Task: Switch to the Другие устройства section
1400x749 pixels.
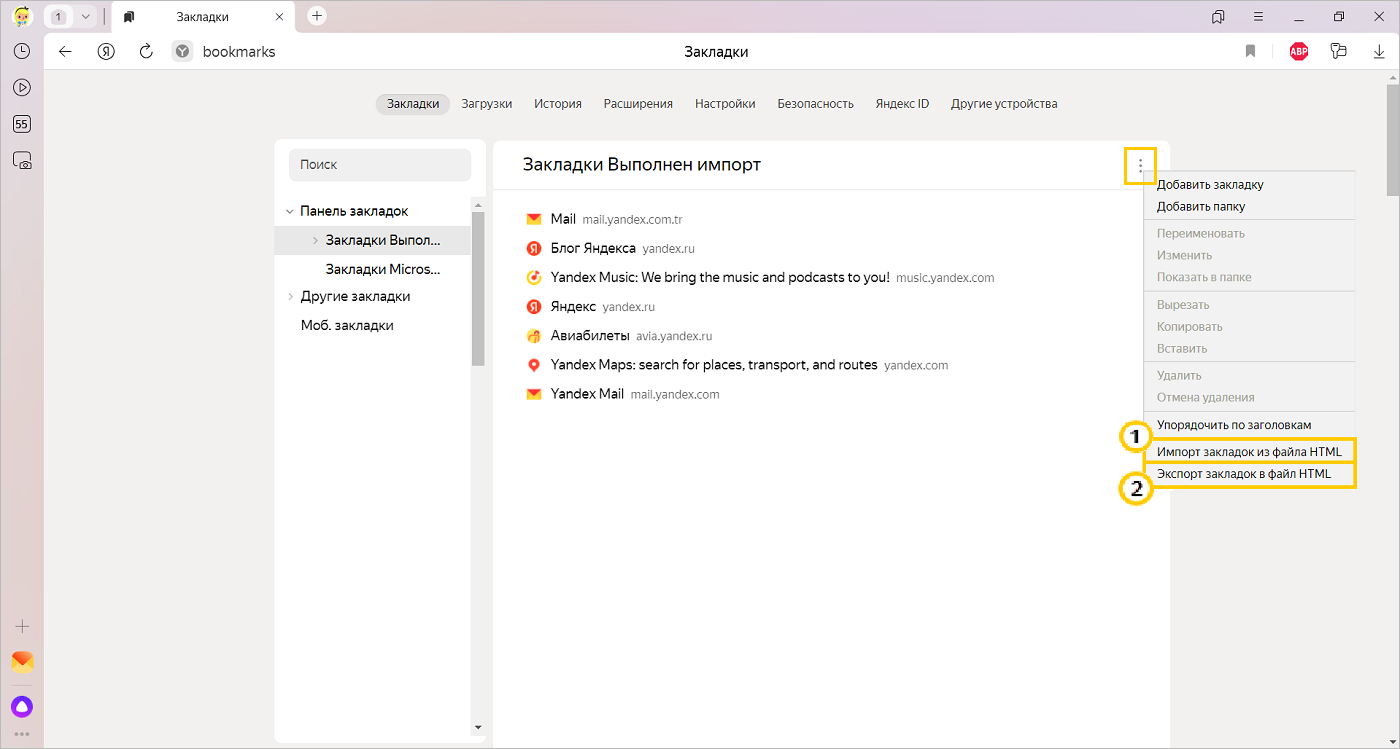Action: (1004, 104)
